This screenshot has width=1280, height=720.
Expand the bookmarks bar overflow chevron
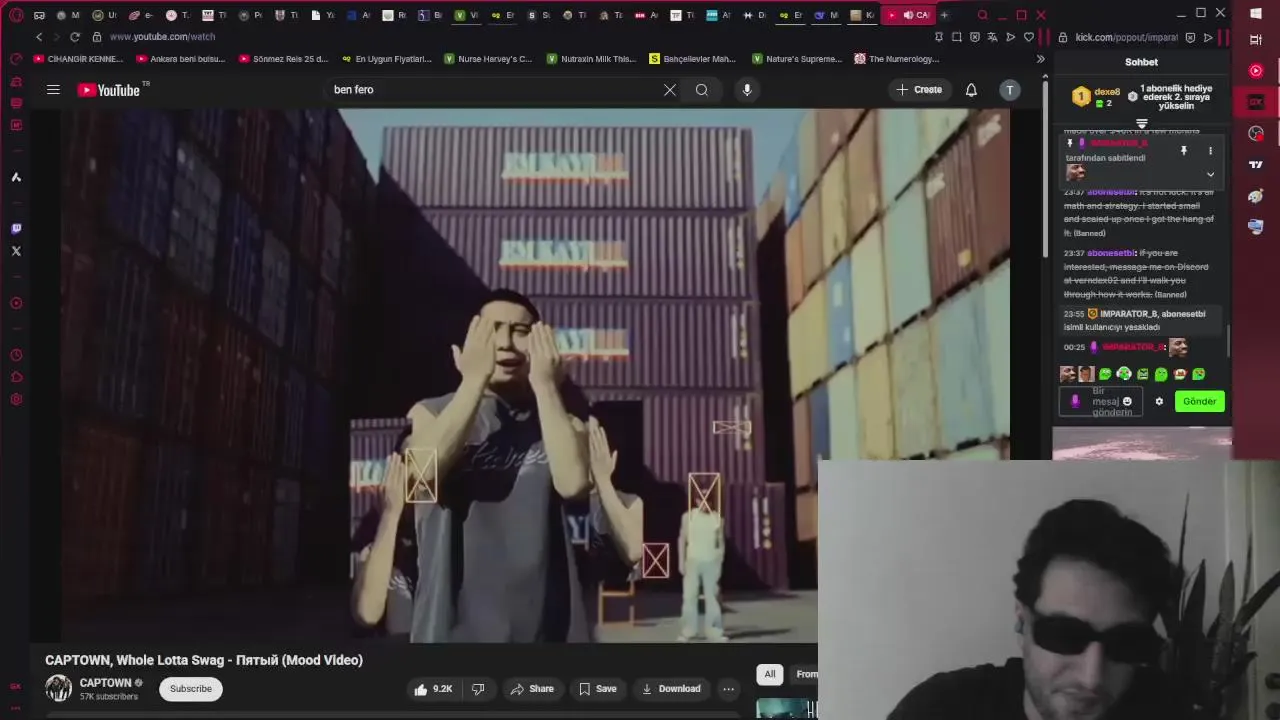pyautogui.click(x=1040, y=59)
